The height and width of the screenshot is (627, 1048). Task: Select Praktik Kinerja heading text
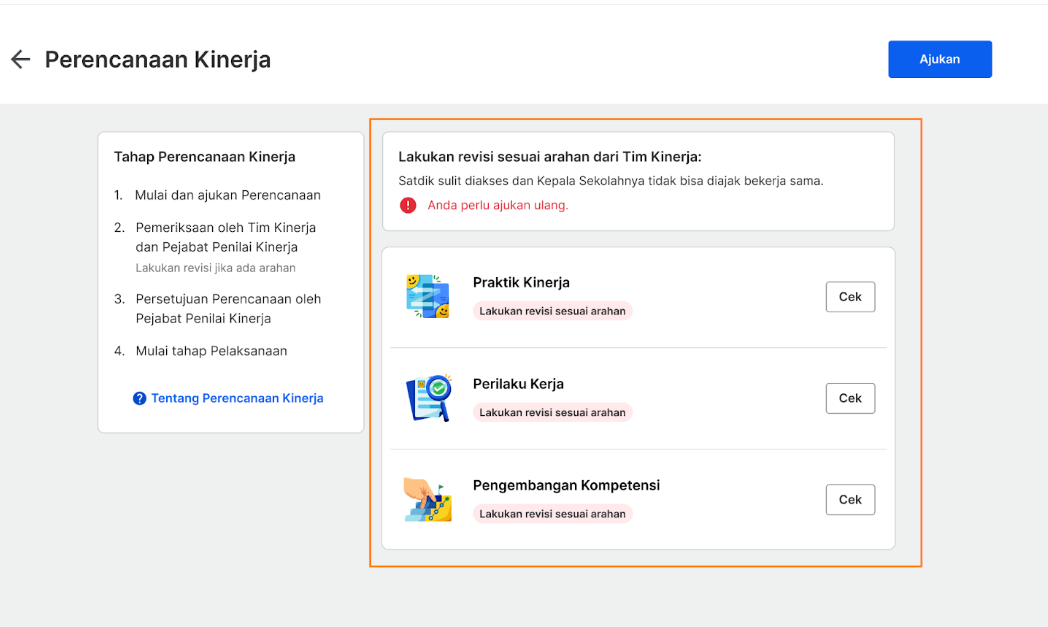[x=521, y=283]
